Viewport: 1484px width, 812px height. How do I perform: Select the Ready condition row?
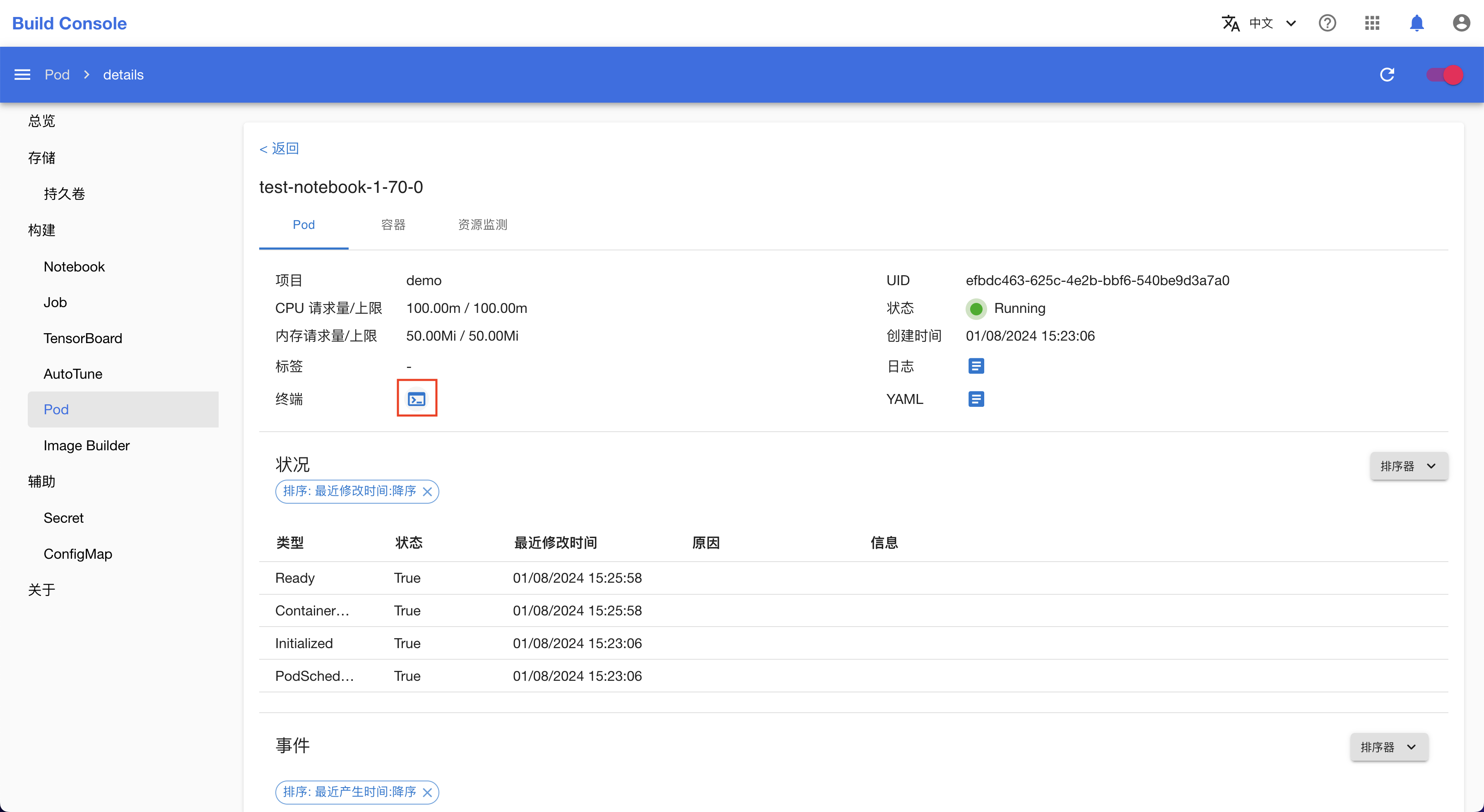click(x=853, y=578)
